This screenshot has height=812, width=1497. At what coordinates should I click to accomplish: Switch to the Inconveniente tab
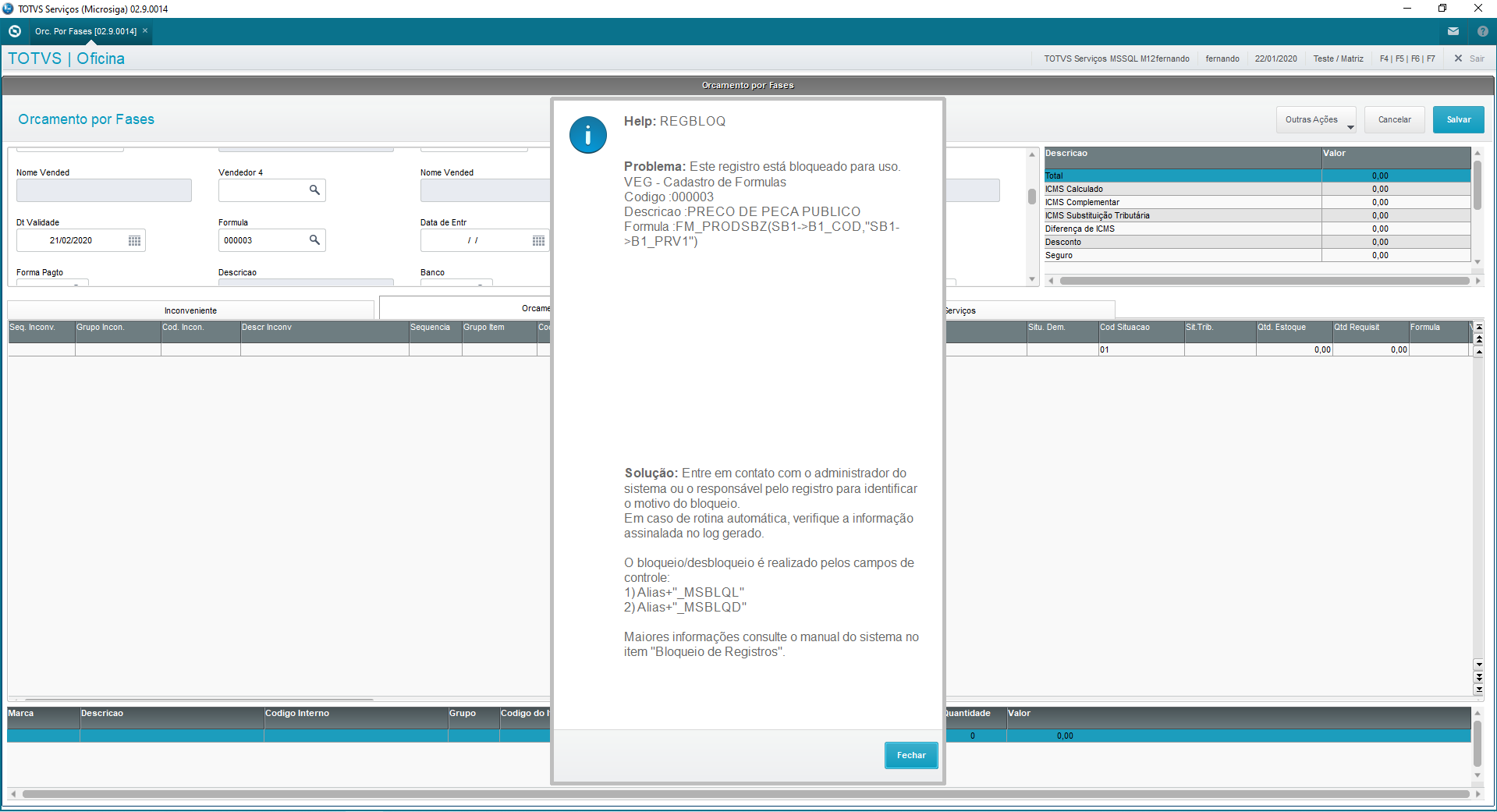click(x=190, y=310)
